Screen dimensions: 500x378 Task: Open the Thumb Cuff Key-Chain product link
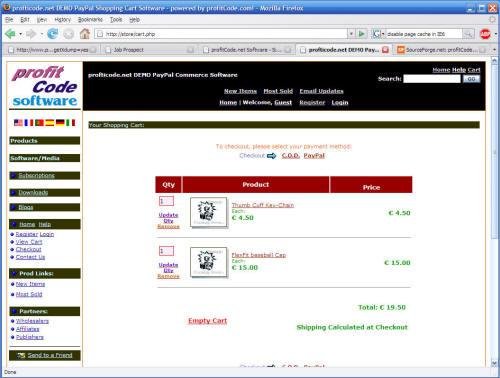click(x=263, y=205)
